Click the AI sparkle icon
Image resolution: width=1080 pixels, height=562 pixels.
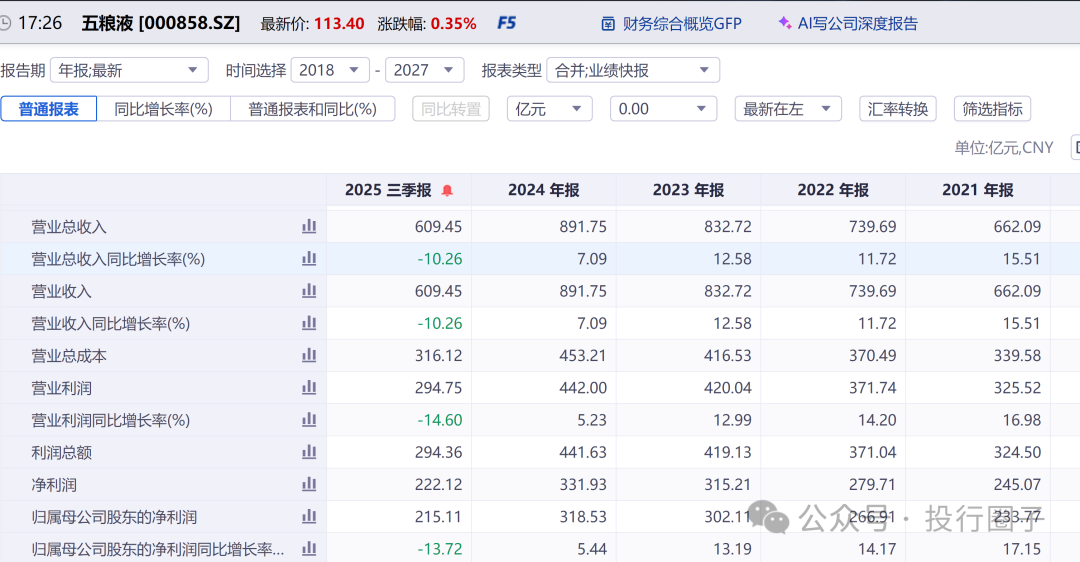coord(785,23)
